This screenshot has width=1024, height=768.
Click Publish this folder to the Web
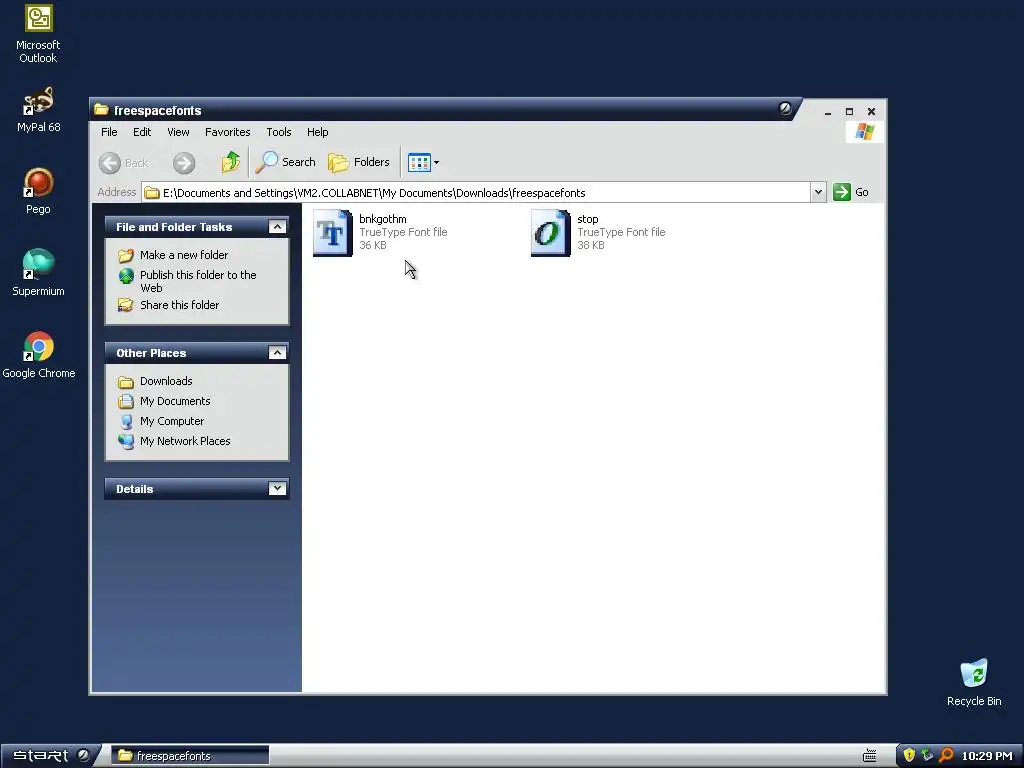tap(198, 281)
